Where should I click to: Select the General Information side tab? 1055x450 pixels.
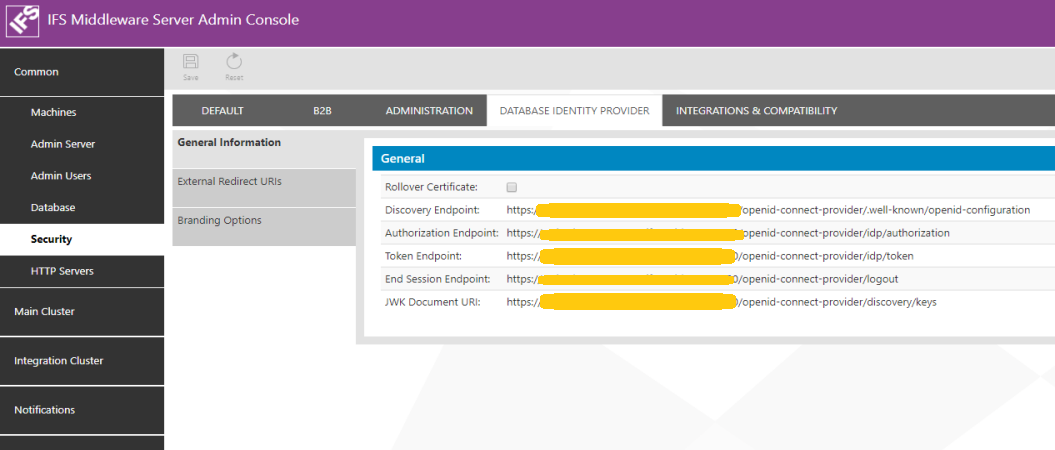(264, 149)
